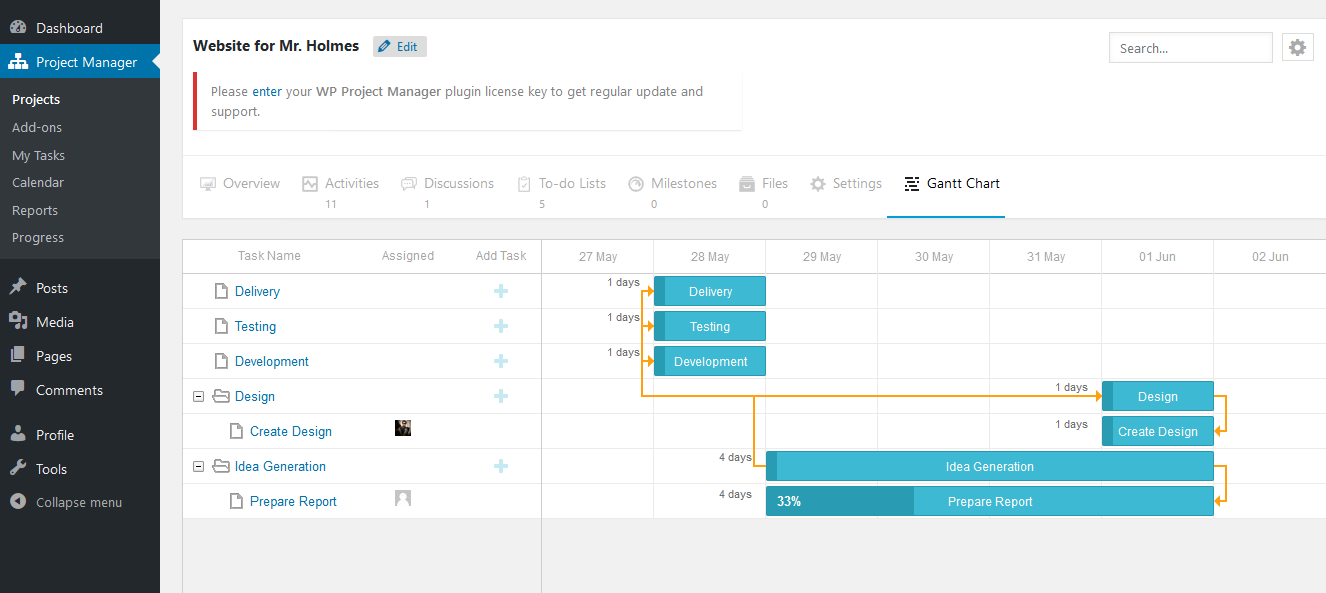Click the settings gear icon beside search
The image size is (1326, 593).
coord(1297,48)
